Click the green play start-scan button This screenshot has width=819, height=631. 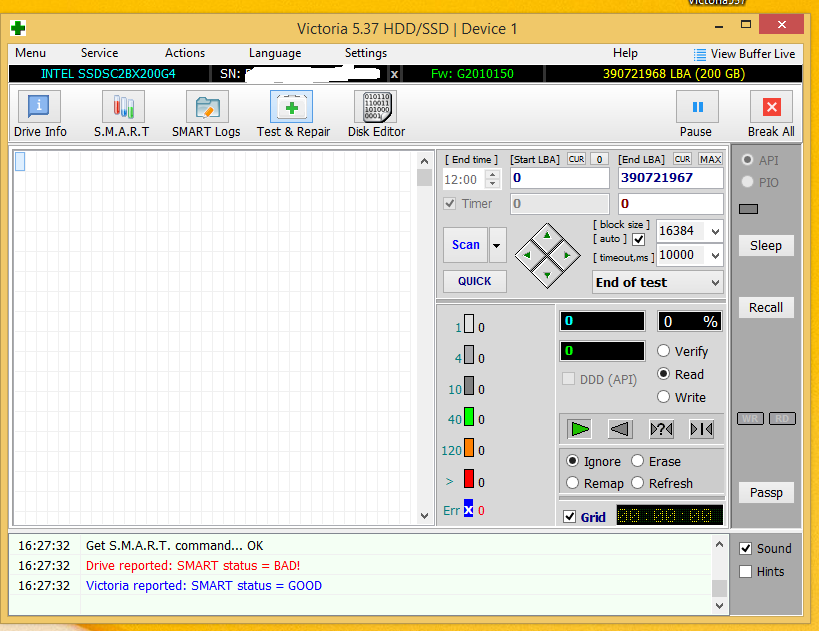(580, 429)
